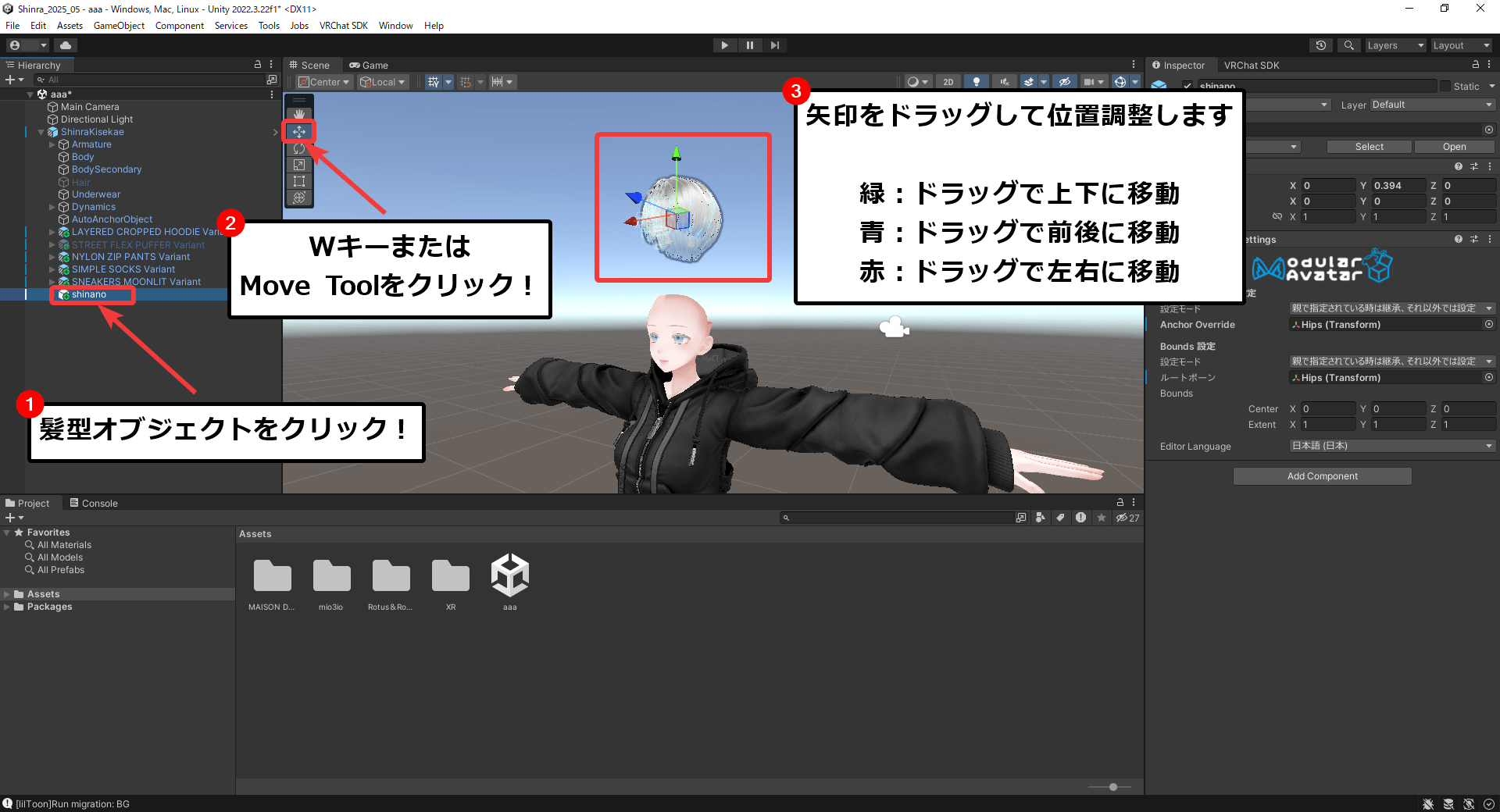Filter project search by type icon
This screenshot has height=812, width=1500.
(x=1041, y=518)
